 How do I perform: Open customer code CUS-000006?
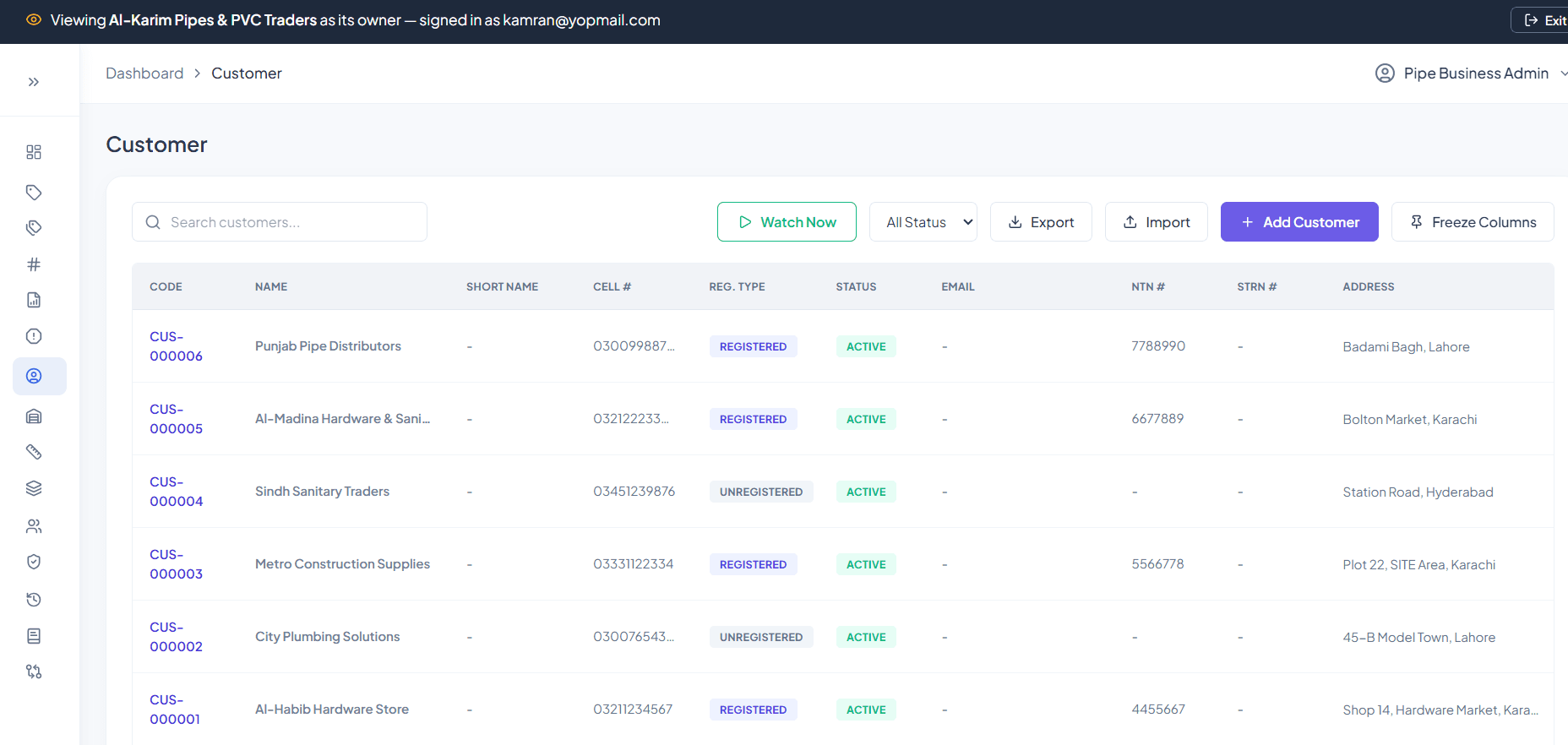[x=176, y=346]
